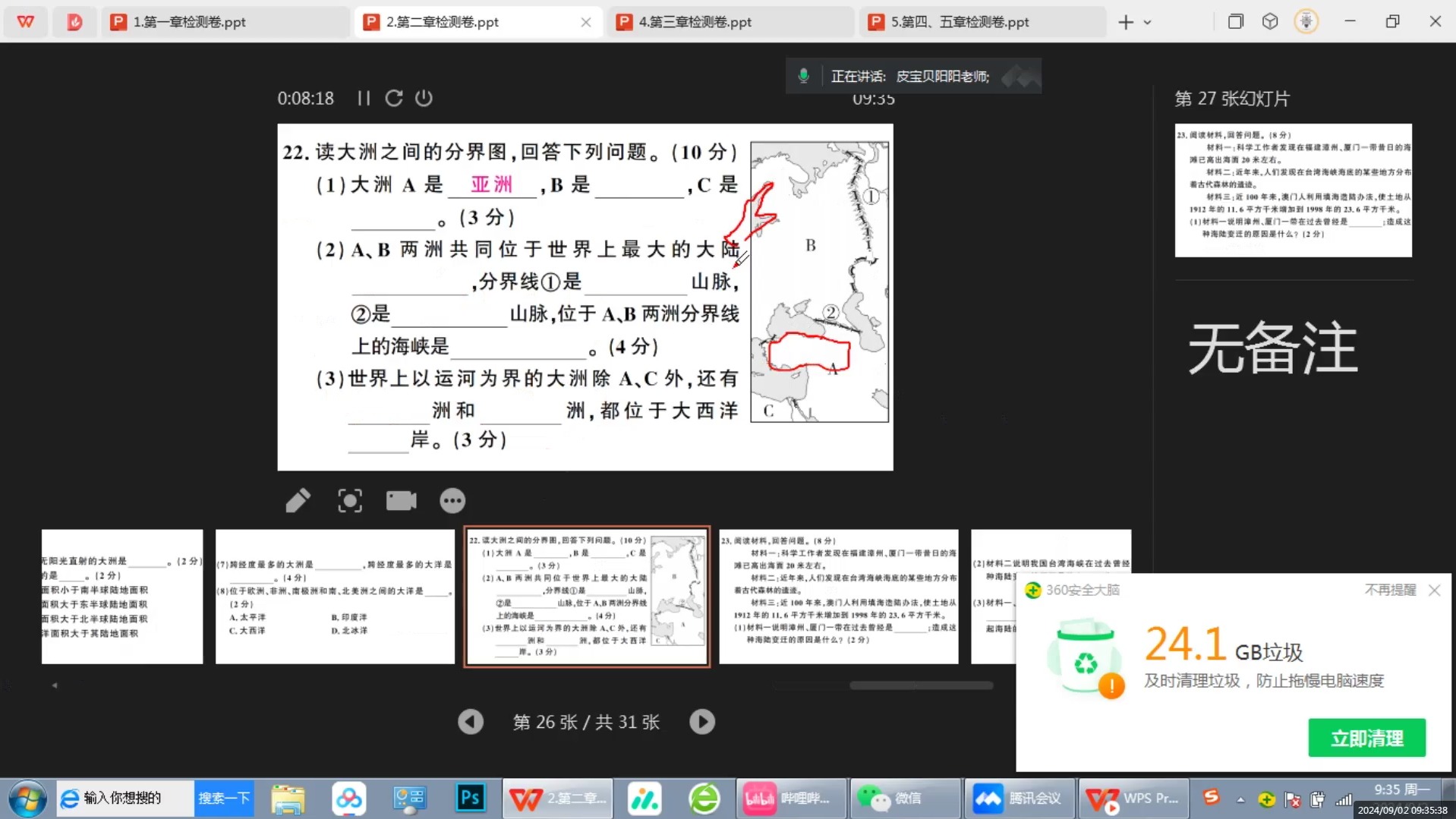Select the pen annotation tool
This screenshot has height=819, width=1456.
point(298,500)
